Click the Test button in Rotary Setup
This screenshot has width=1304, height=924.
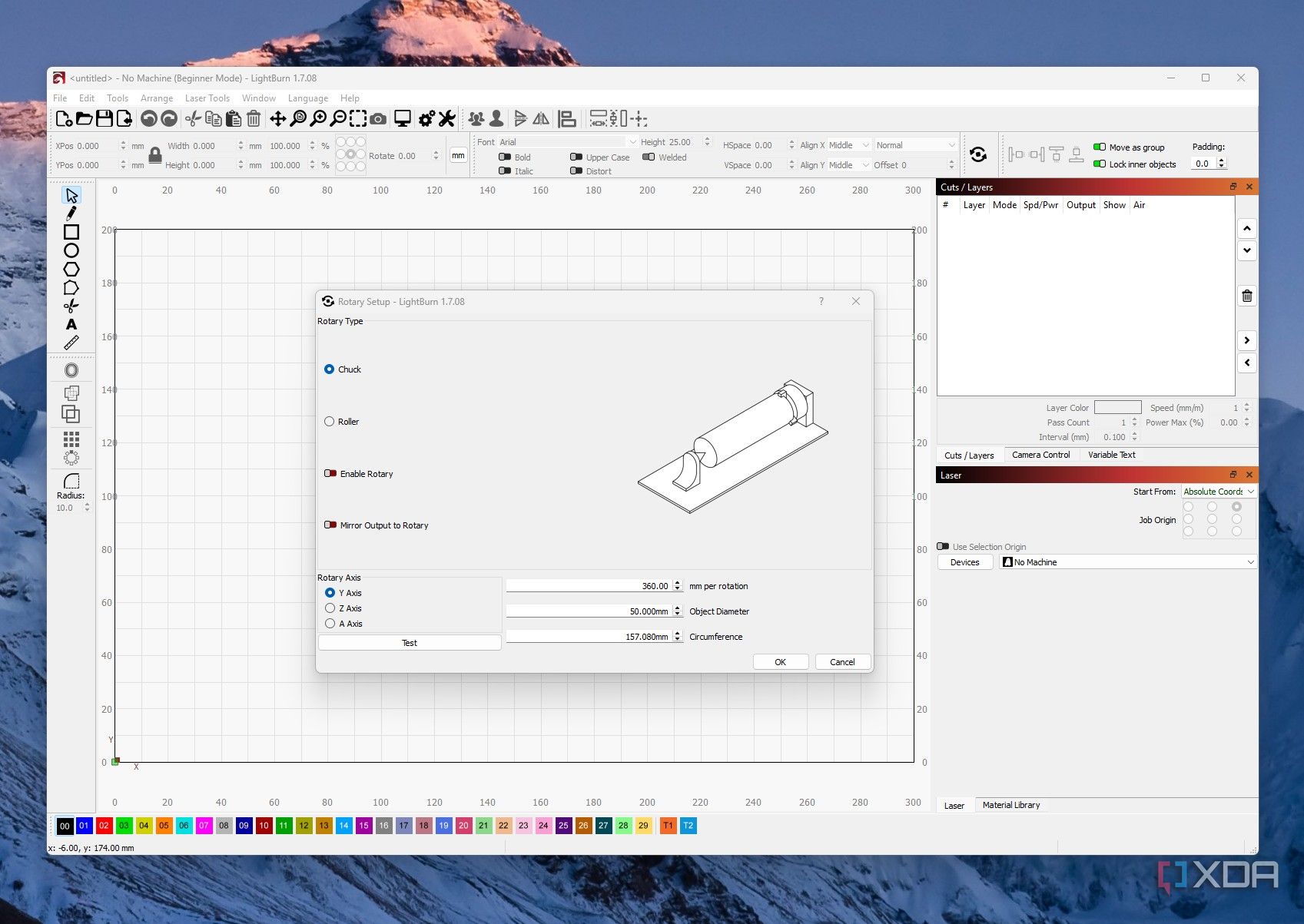(x=410, y=643)
